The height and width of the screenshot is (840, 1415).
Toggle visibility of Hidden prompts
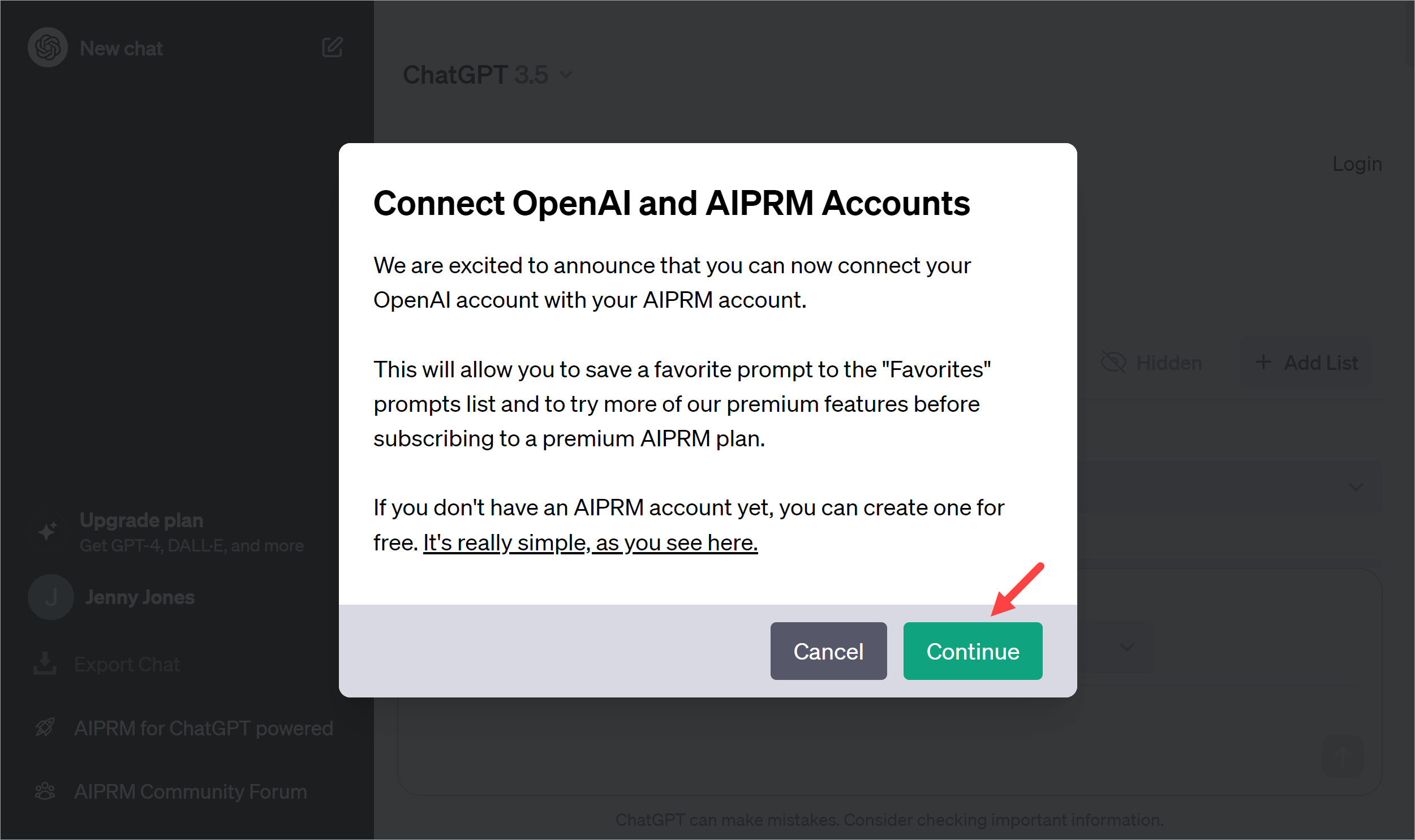pyautogui.click(x=1152, y=362)
